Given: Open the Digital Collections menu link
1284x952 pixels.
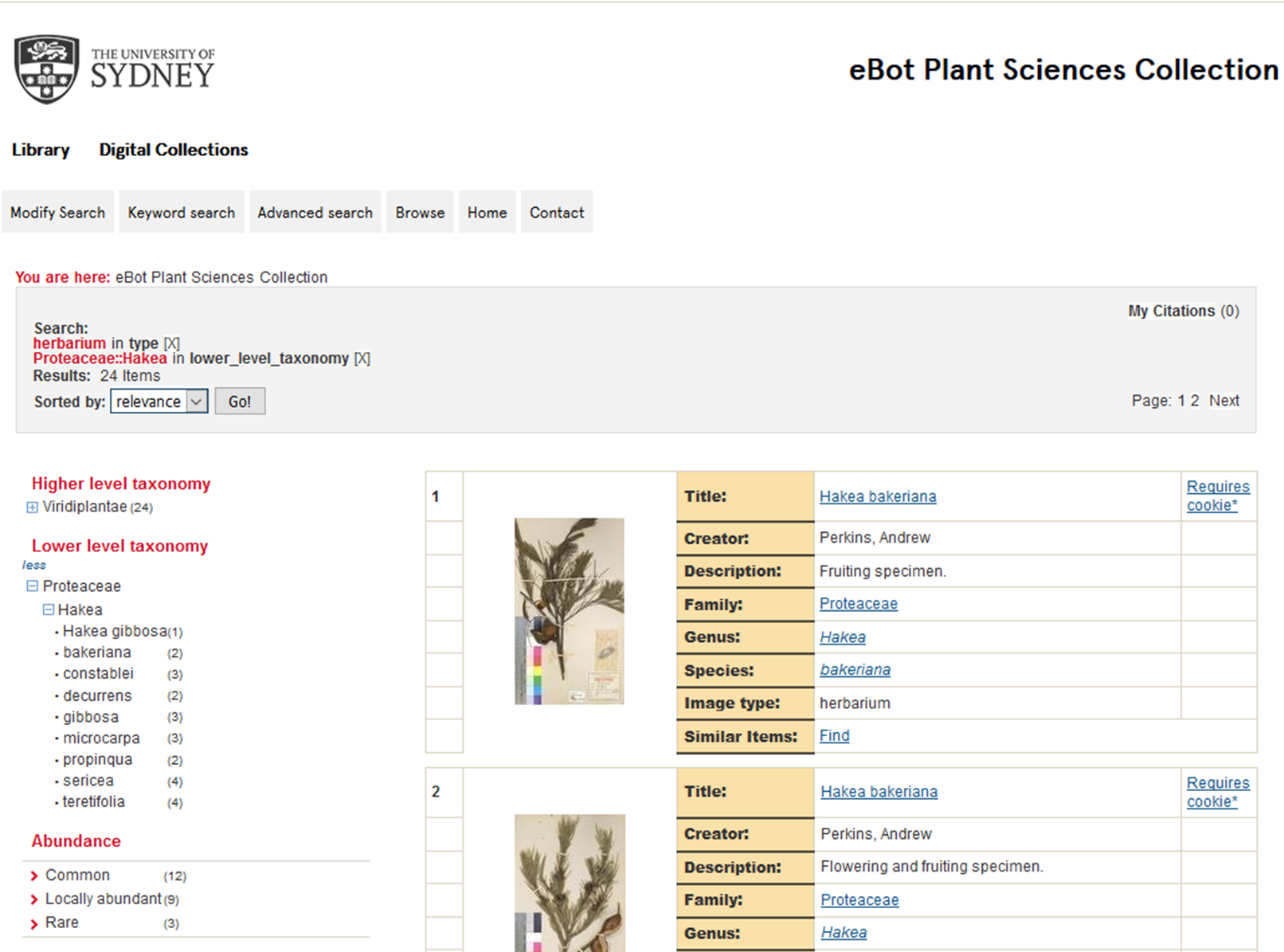Looking at the screenshot, I should [x=174, y=150].
